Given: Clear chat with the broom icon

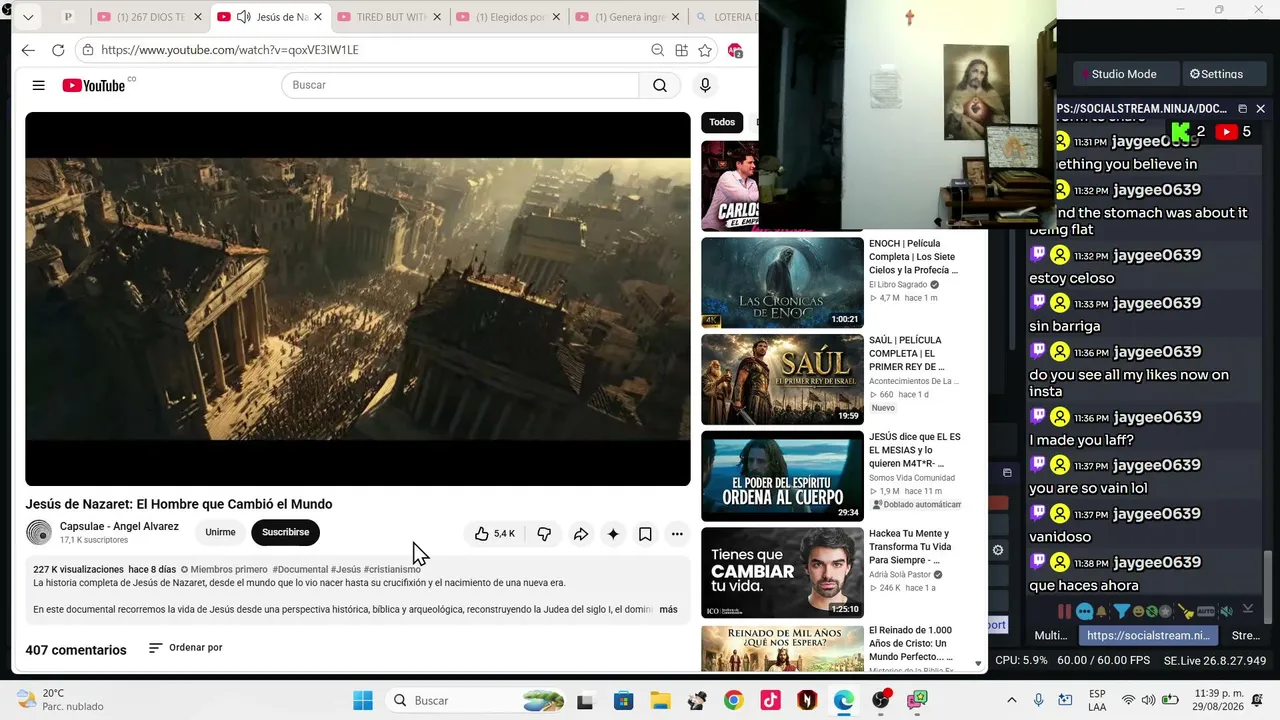Looking at the screenshot, I should pyautogui.click(x=1186, y=611).
